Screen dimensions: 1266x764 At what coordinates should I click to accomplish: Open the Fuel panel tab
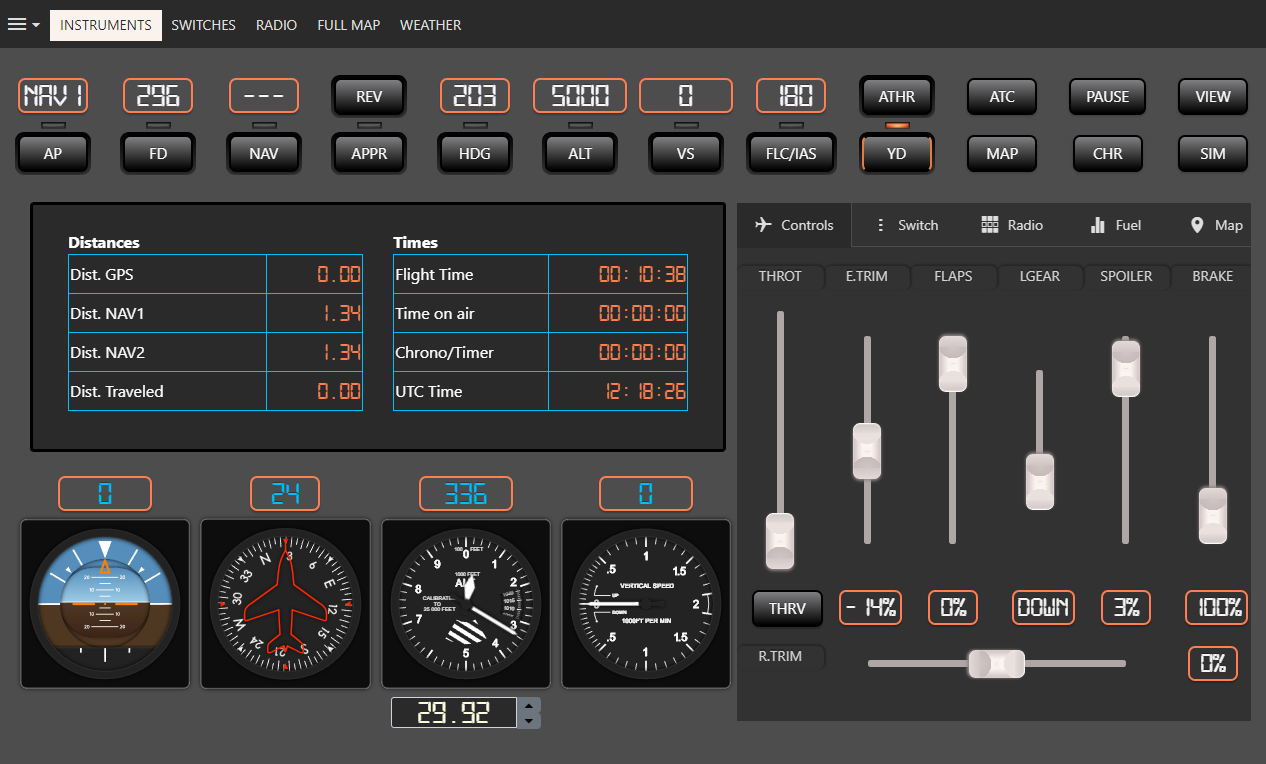(1115, 225)
